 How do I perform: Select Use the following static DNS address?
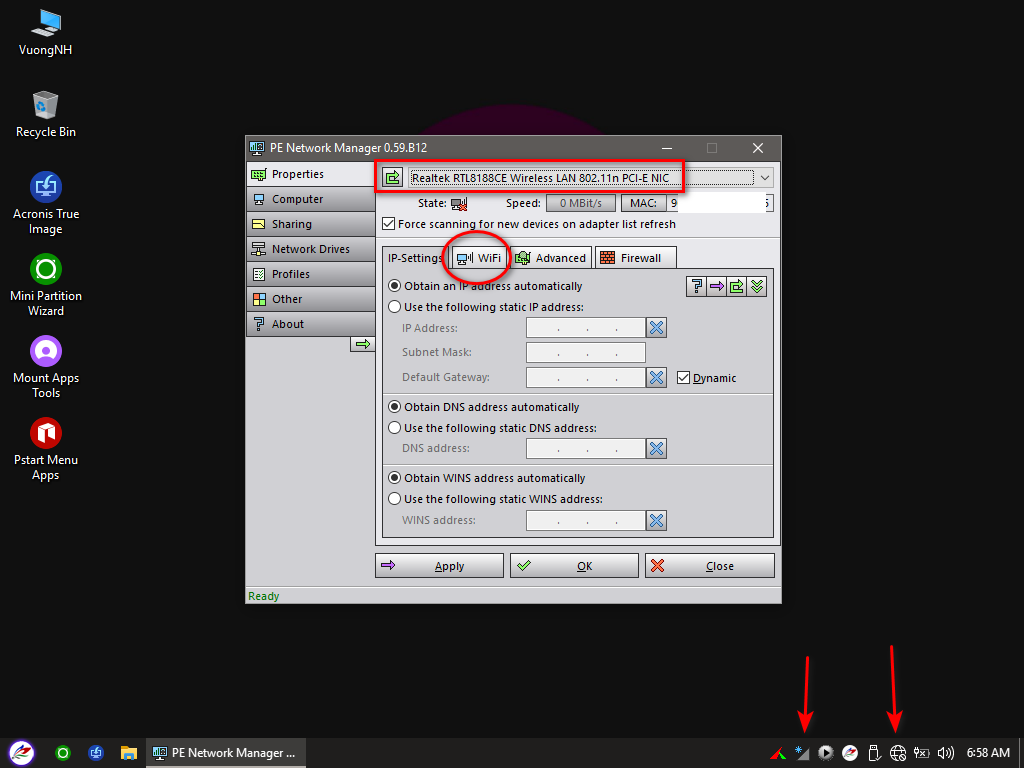(394, 428)
